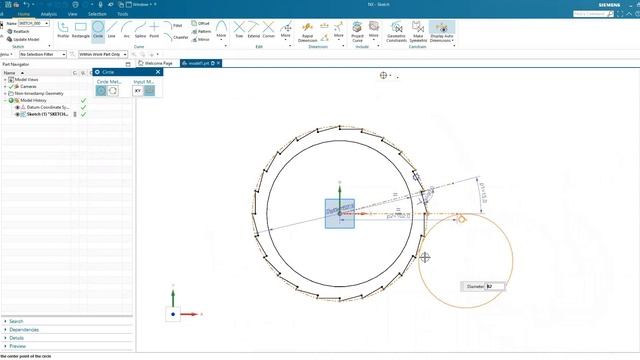Image resolution: width=640 pixels, height=360 pixels.
Task: Select the Cameras tree item
Action: pyautogui.click(x=28, y=87)
